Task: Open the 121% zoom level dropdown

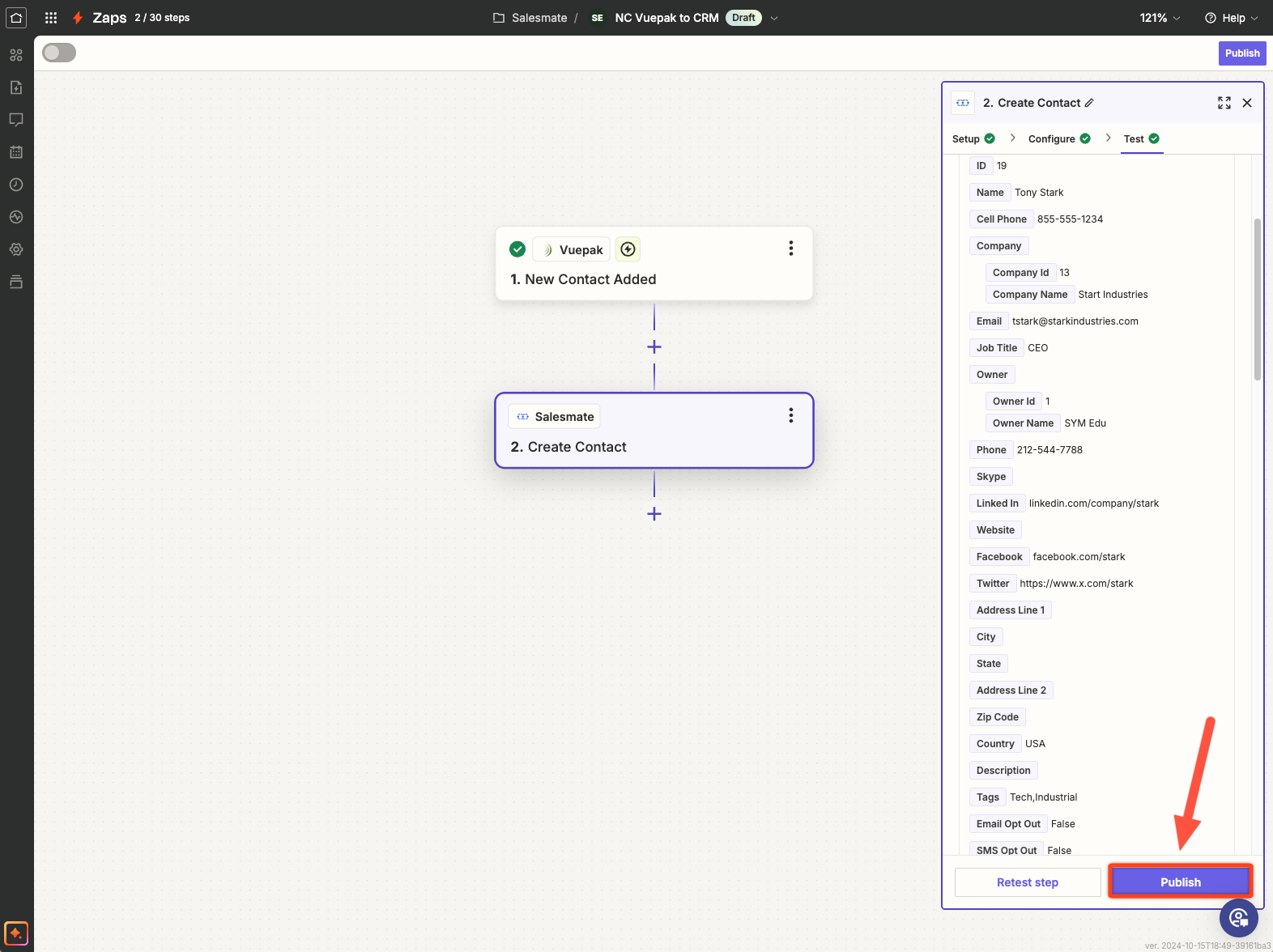Action: tap(1160, 18)
